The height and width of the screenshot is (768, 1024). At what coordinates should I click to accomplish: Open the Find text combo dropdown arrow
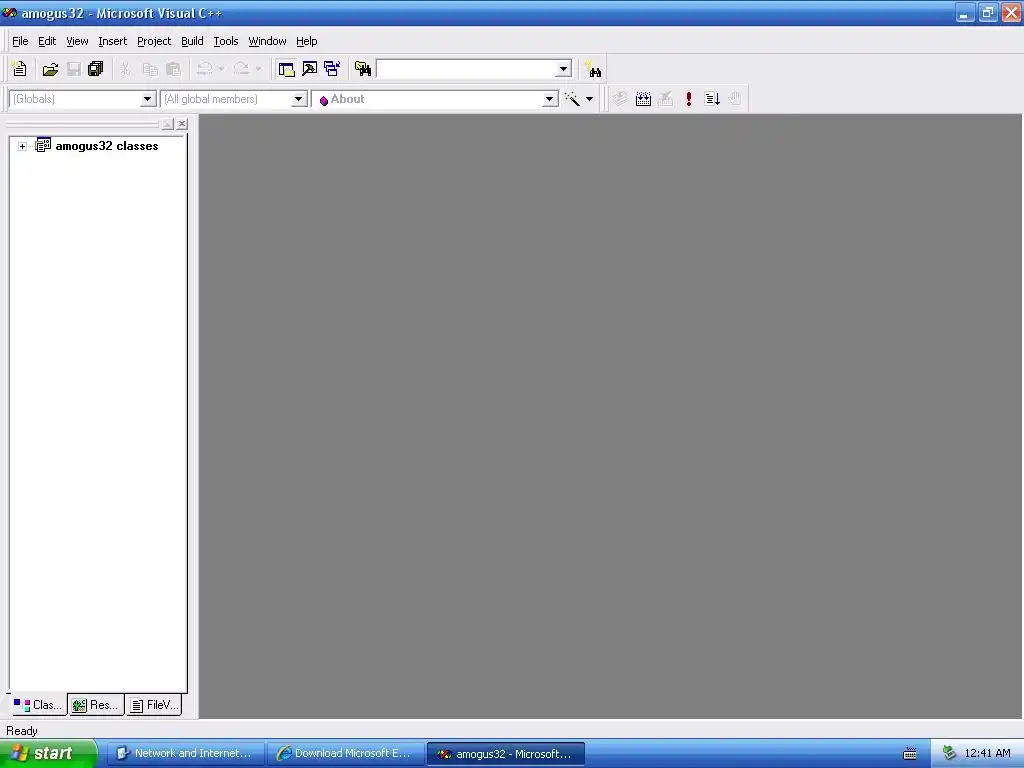tap(564, 69)
